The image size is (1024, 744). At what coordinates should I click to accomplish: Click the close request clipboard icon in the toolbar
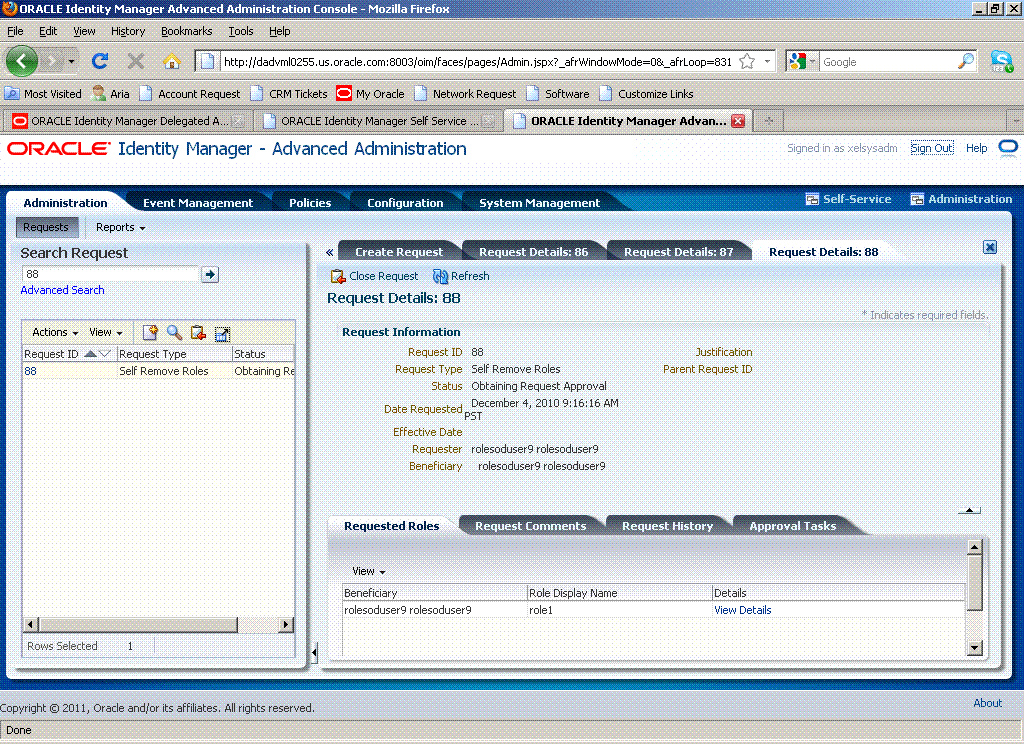pos(337,276)
